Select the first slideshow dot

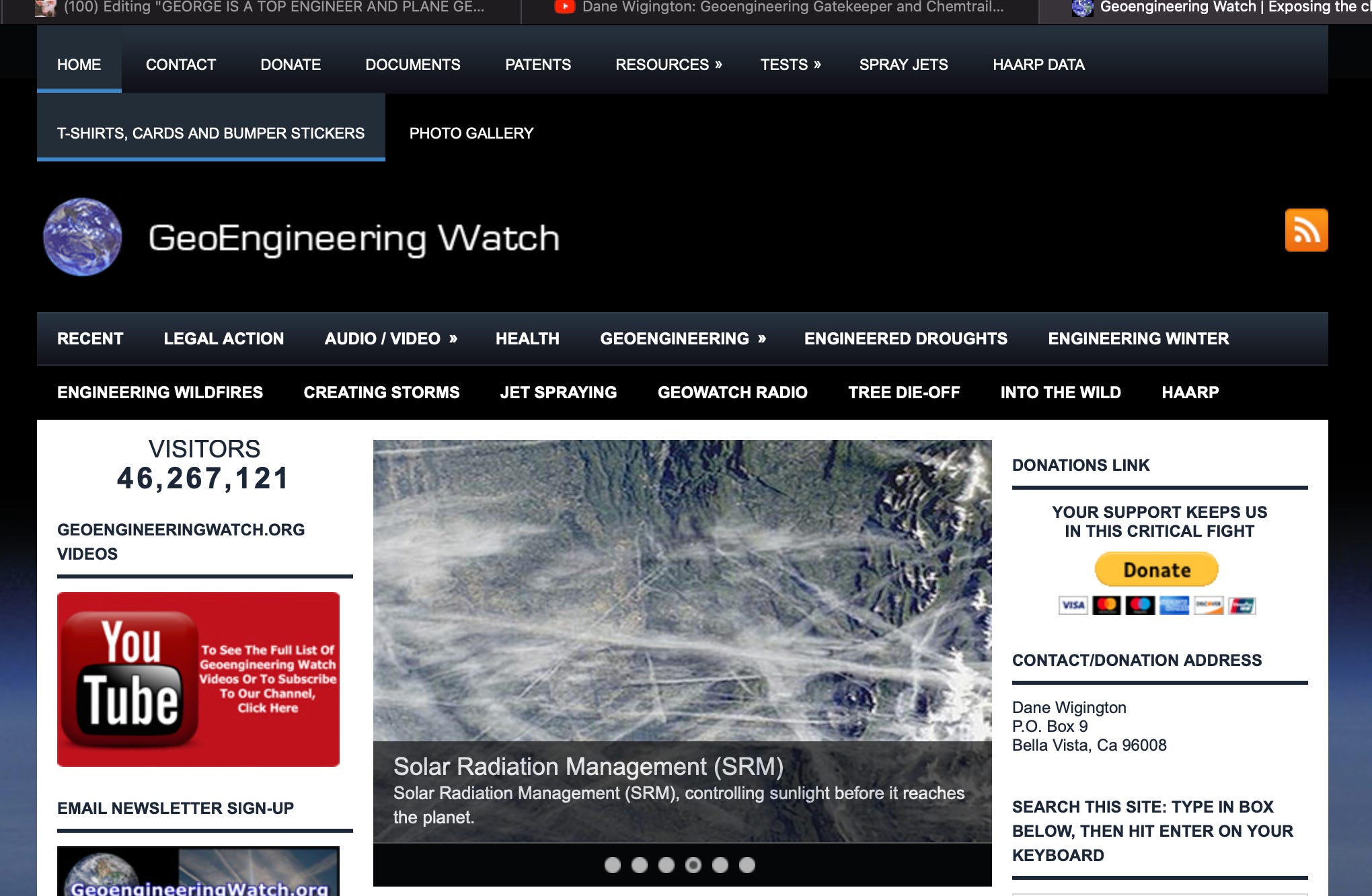(x=613, y=865)
